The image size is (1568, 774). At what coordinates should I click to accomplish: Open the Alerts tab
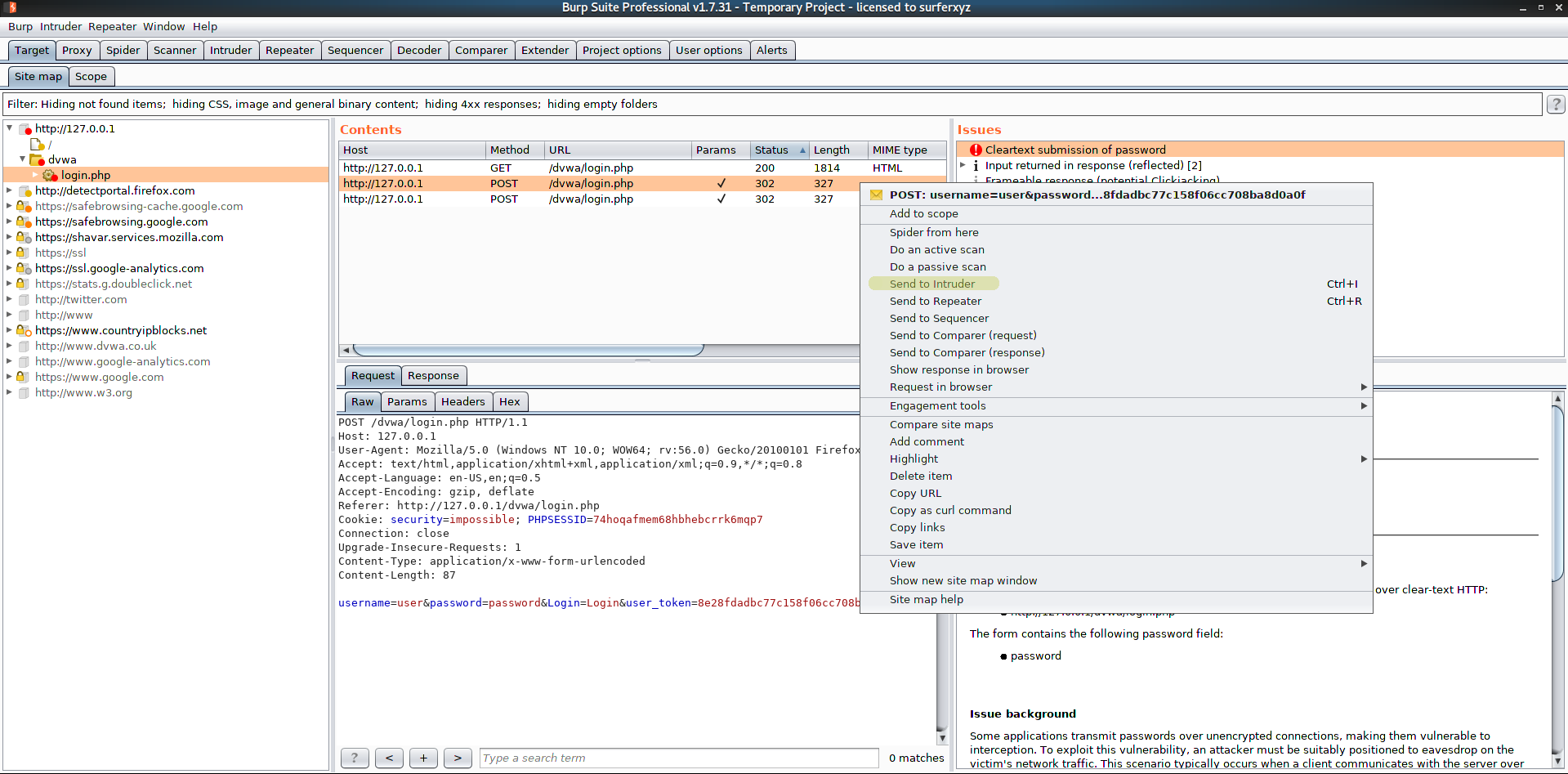tap(772, 50)
